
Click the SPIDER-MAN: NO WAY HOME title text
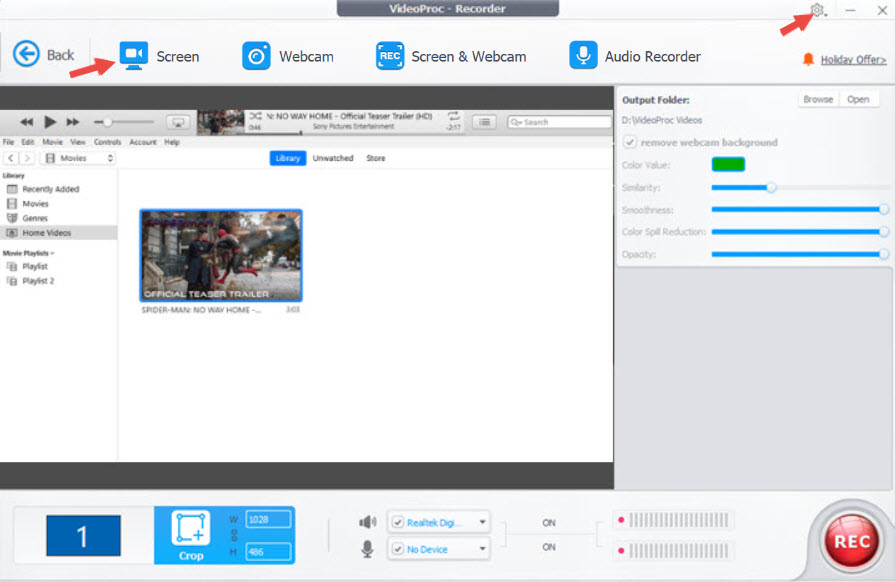click(201, 310)
